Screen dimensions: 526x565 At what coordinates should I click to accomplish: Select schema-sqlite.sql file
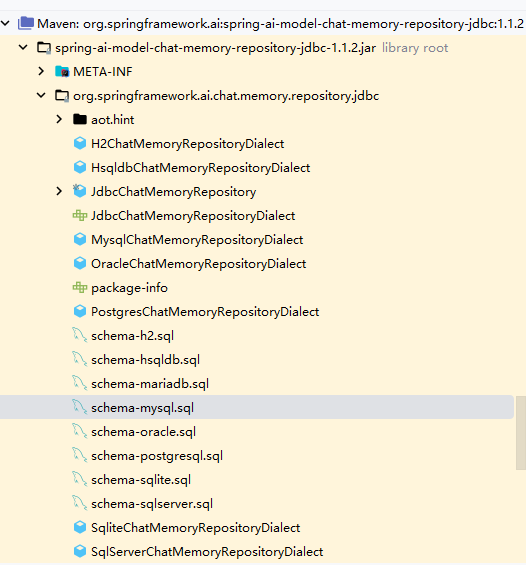click(141, 480)
